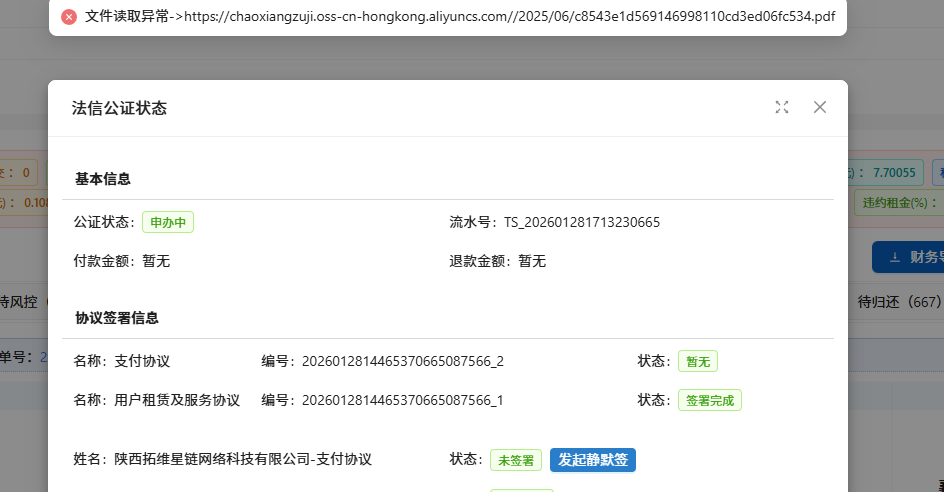Click the red error icon in the notification
Screen dimensions: 944x492
coord(69,17)
